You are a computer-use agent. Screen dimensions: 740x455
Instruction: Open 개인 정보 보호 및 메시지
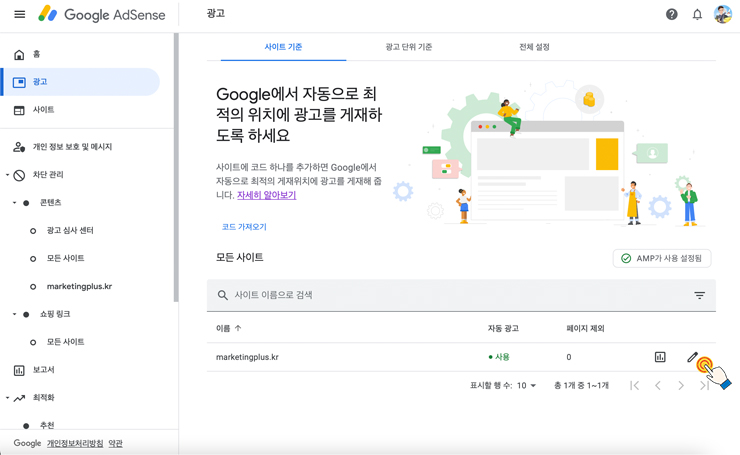point(72,147)
